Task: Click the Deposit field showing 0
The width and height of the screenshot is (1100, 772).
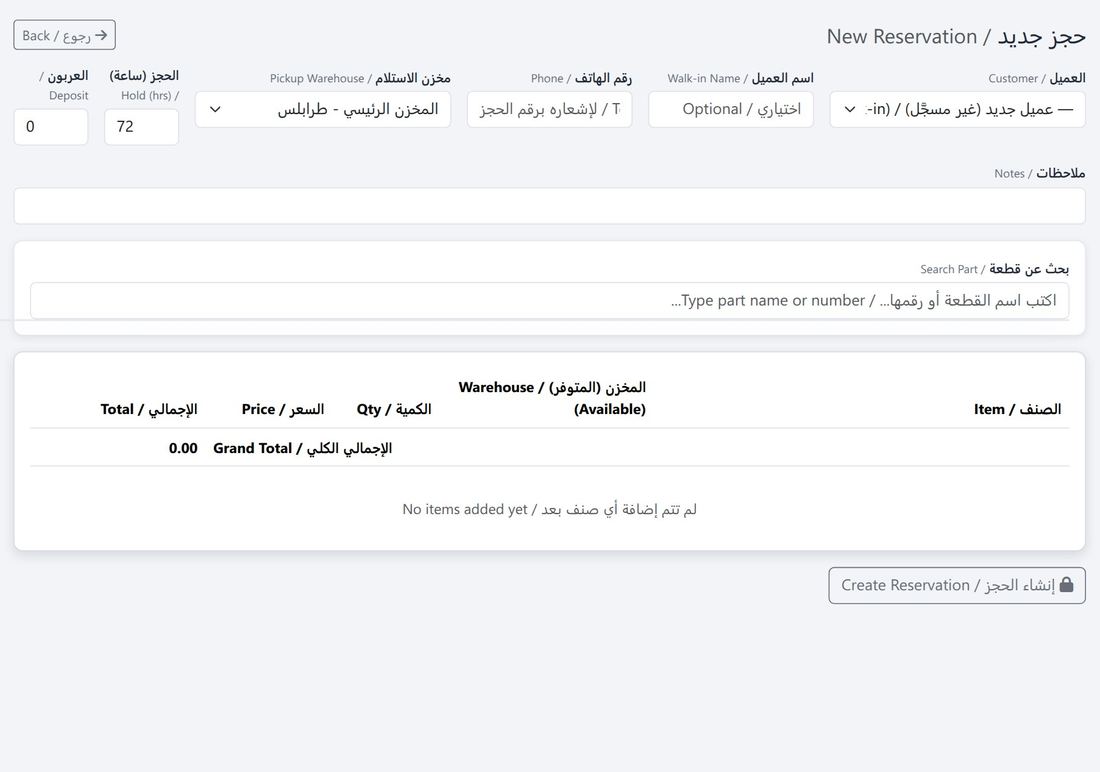Action: point(51,127)
